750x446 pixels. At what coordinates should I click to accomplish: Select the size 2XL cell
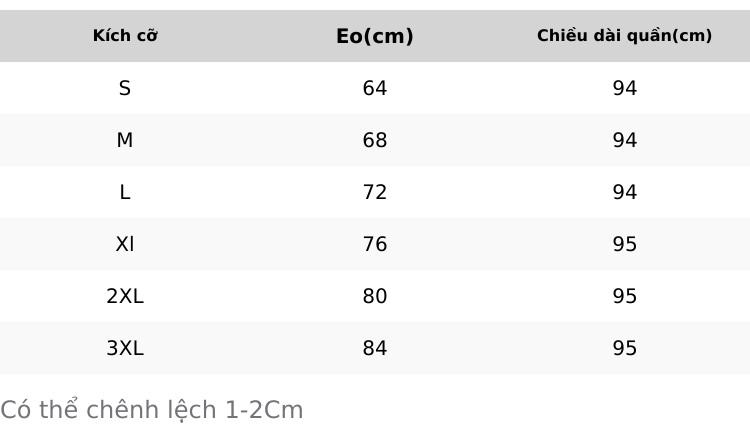click(125, 296)
